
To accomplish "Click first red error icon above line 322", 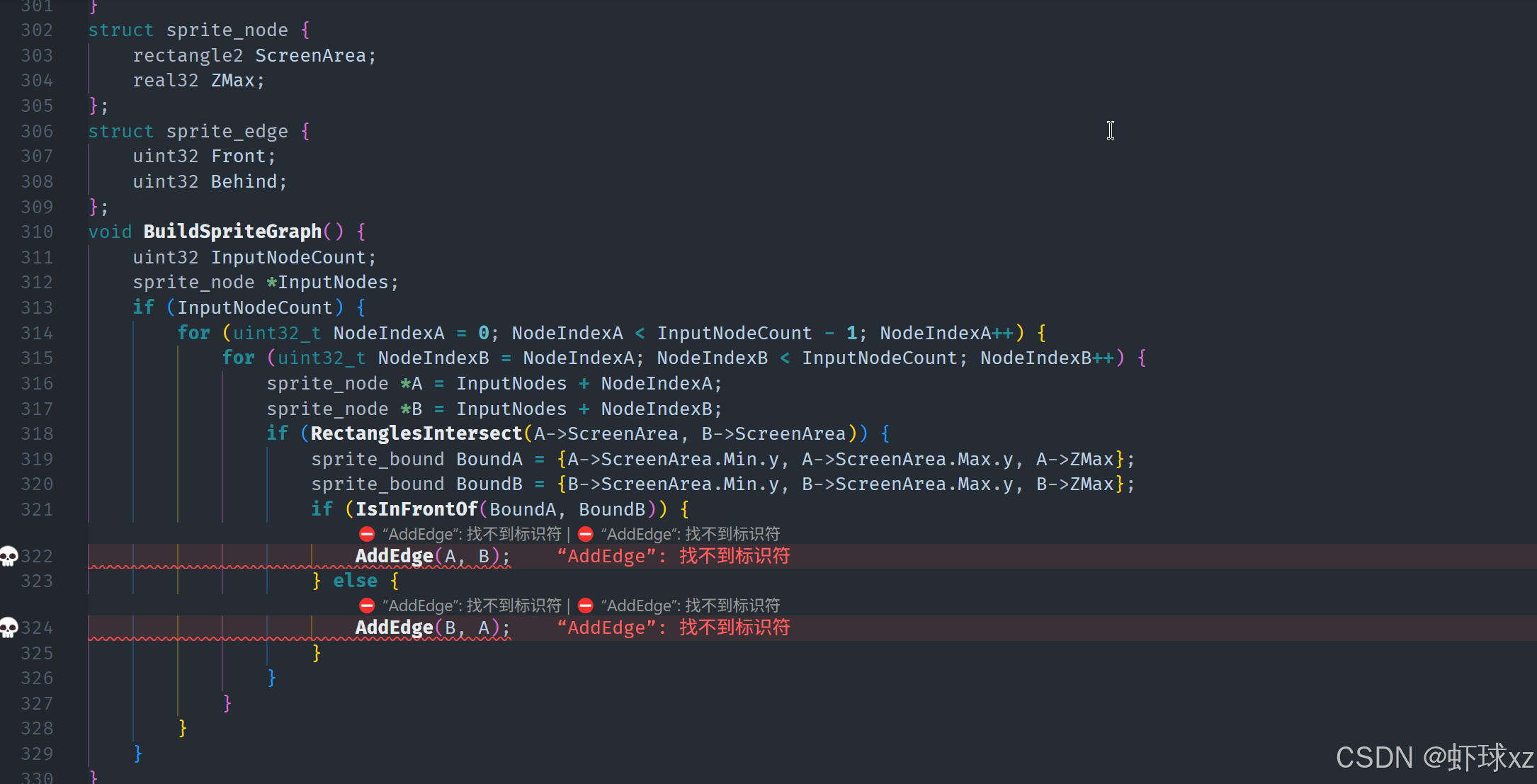I will [x=366, y=534].
